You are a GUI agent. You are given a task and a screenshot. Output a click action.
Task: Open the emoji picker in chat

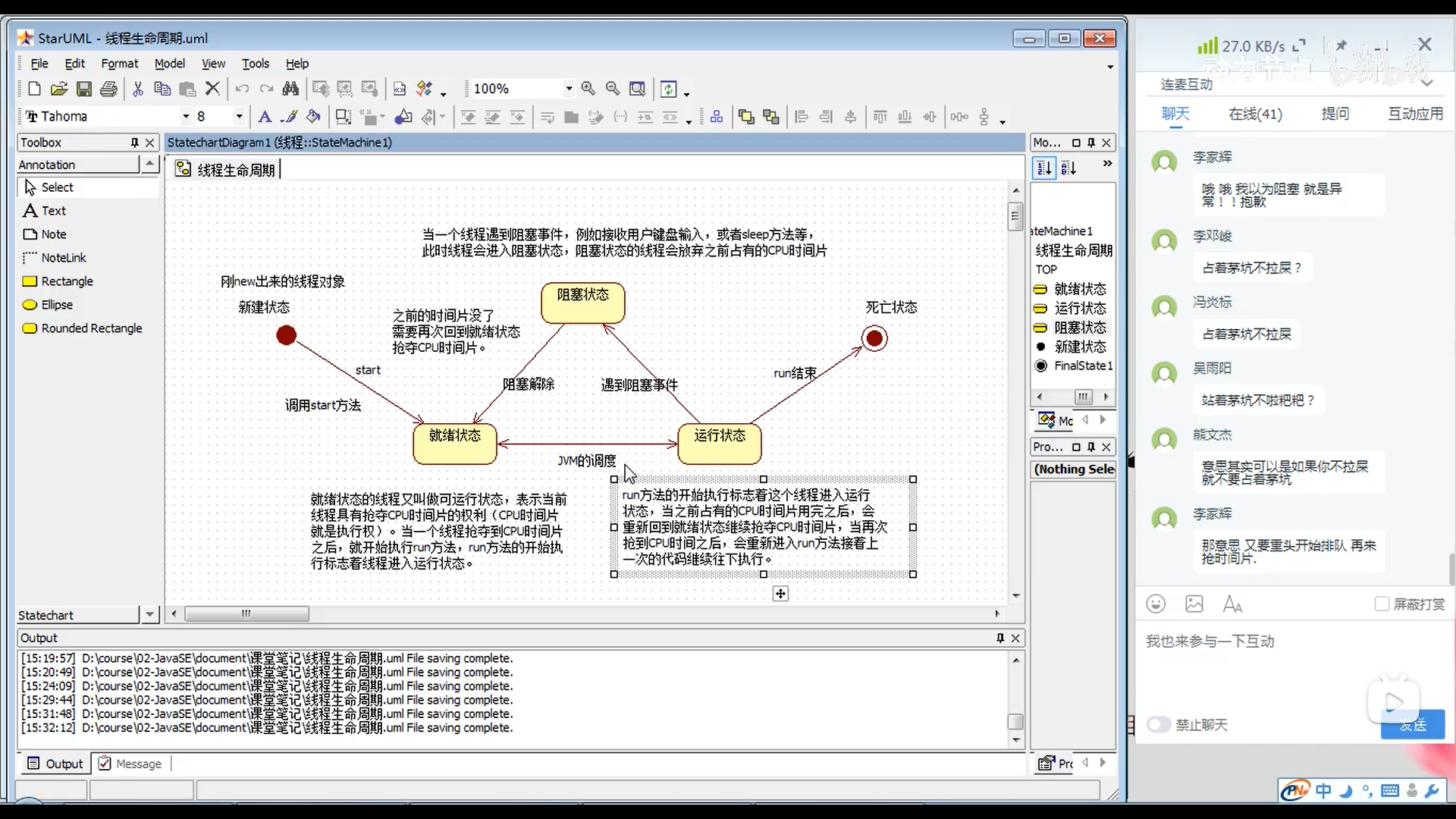click(x=1156, y=604)
